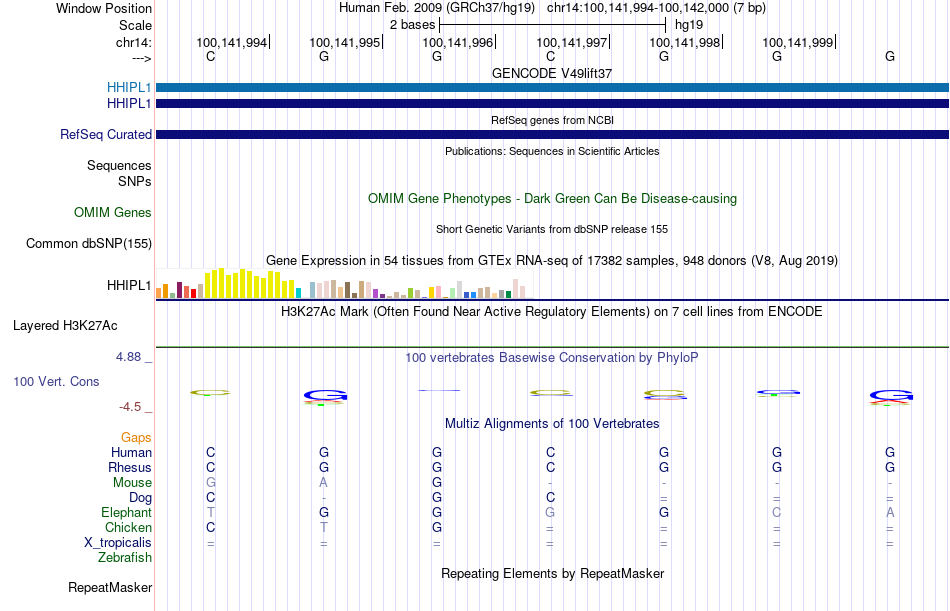The width and height of the screenshot is (950, 611).
Task: Click coordinate label 100,141,994
Action: tap(231, 42)
